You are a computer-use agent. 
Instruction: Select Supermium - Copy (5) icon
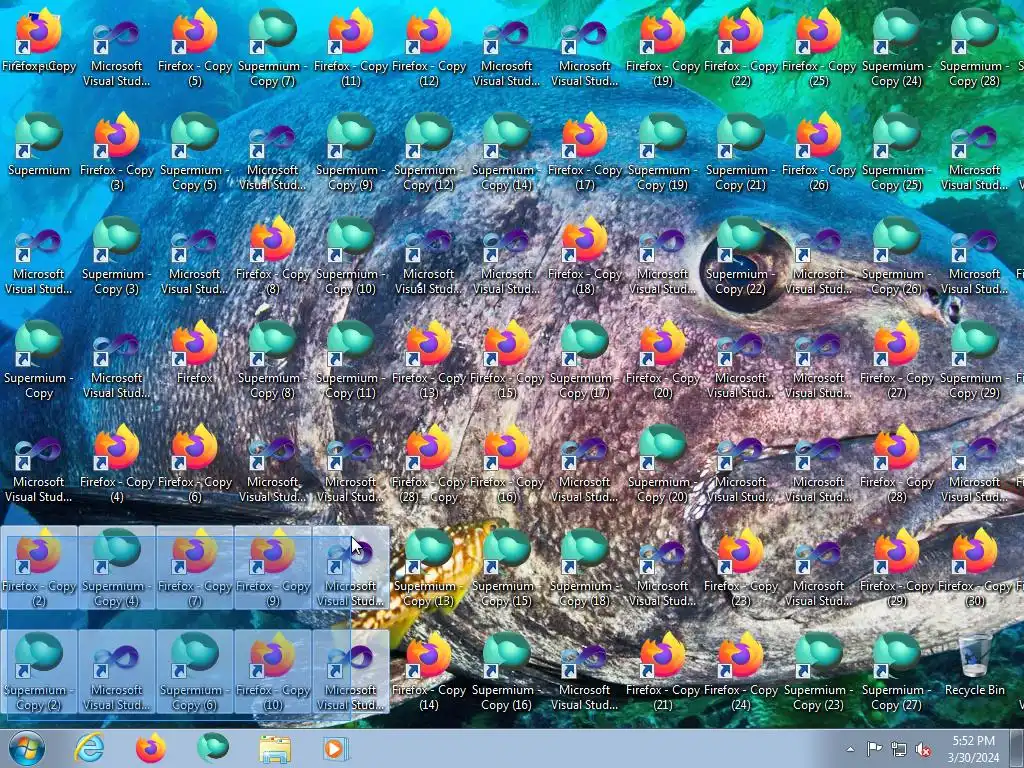(x=195, y=152)
